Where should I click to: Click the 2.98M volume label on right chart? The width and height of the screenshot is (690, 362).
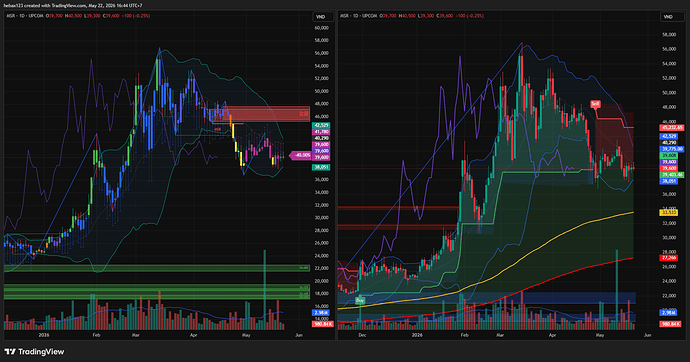click(668, 313)
